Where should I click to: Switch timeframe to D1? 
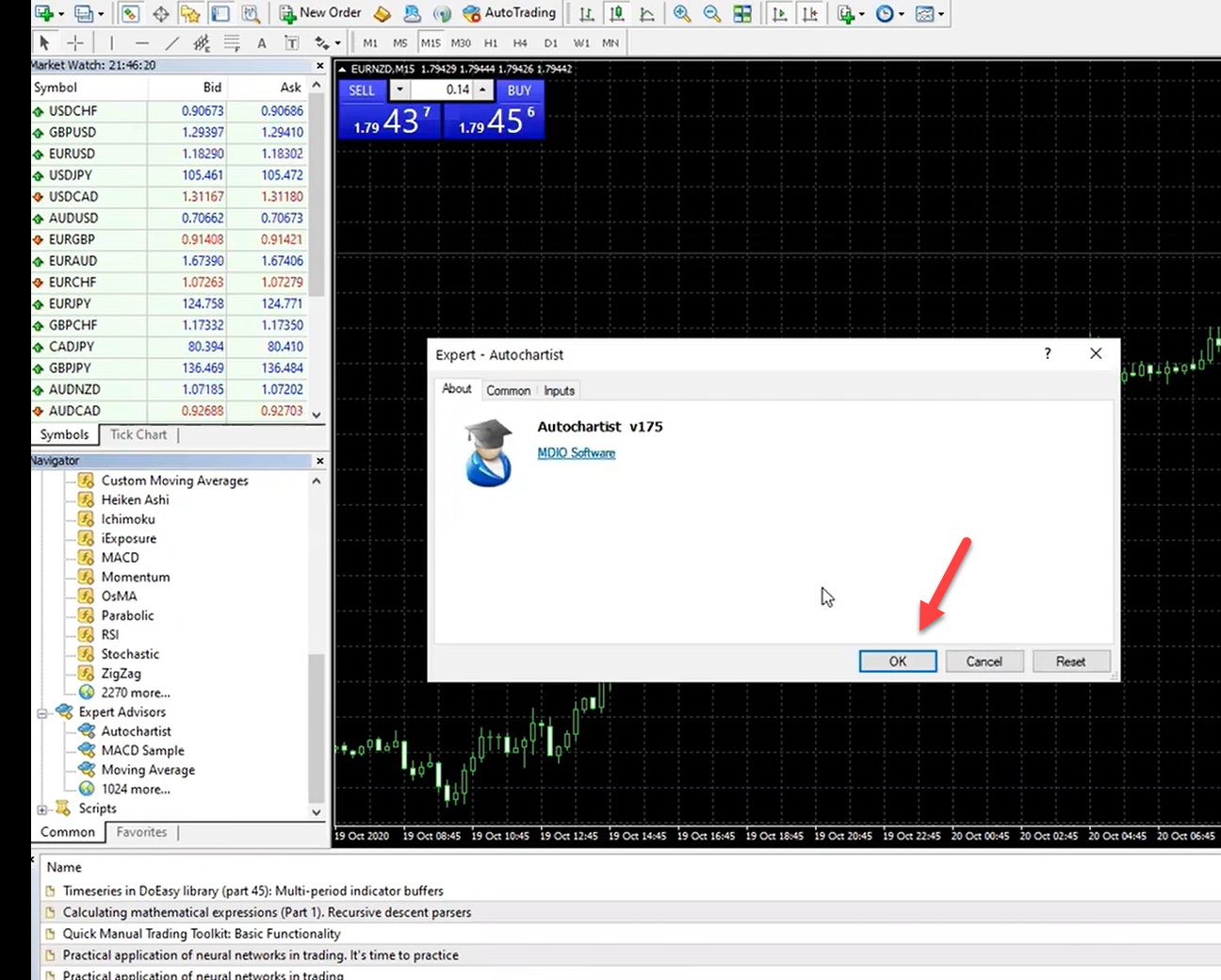(551, 42)
